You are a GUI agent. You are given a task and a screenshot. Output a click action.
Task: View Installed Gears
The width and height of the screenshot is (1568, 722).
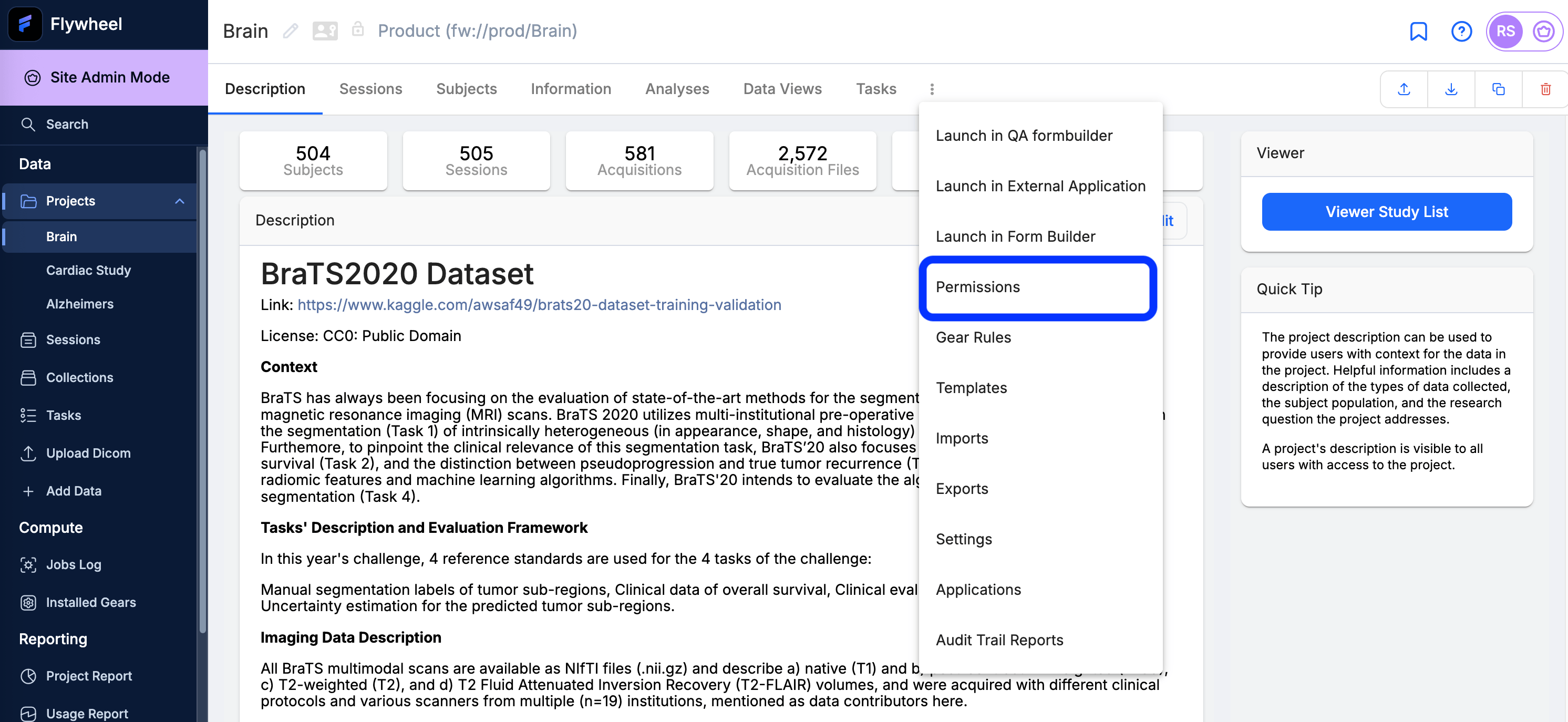tap(91, 602)
